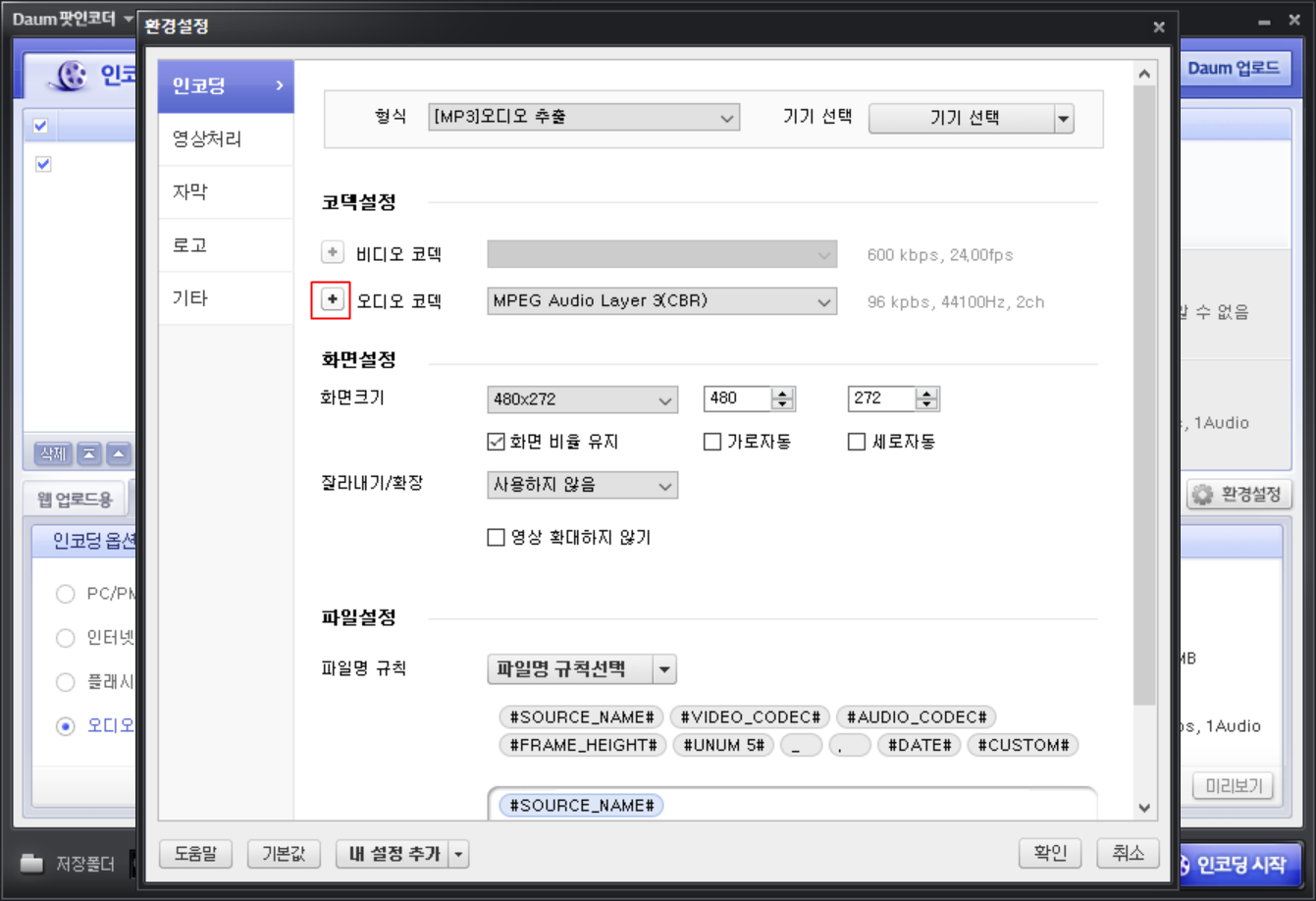This screenshot has width=1316, height=901.
Task: Toggle the header select-all checkbox in file list
Action: pos(40,126)
